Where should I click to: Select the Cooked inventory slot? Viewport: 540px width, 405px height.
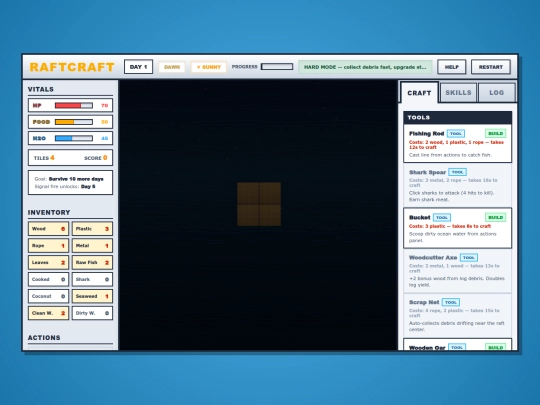click(x=48, y=279)
